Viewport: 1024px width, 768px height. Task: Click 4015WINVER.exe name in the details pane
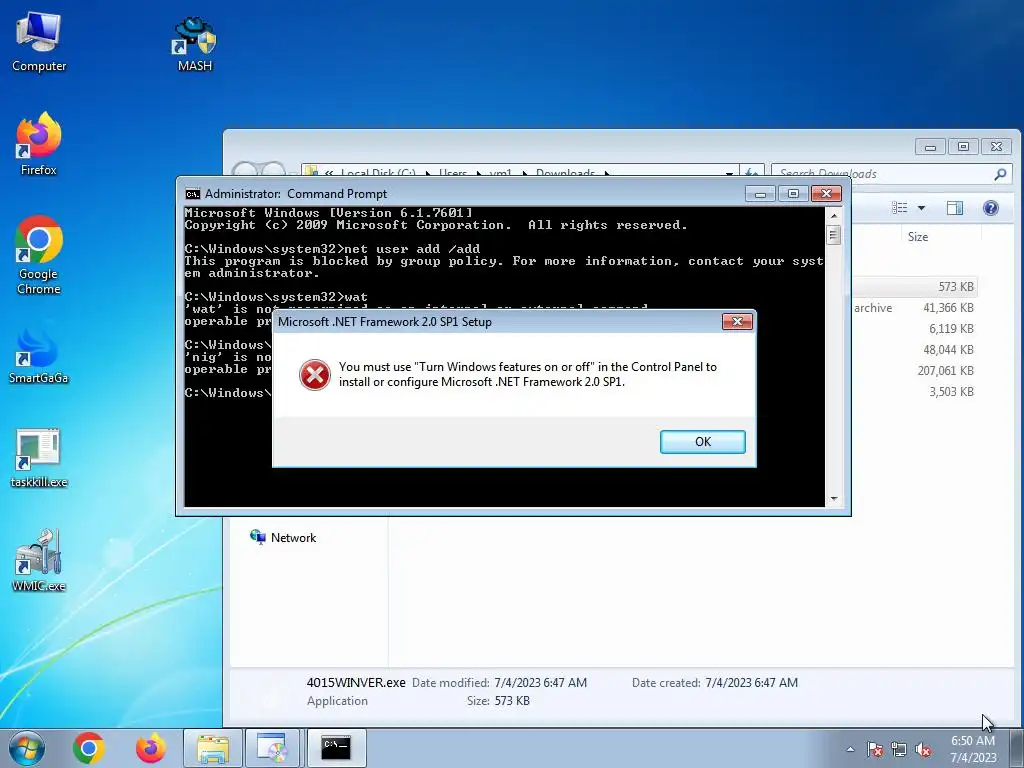pyautogui.click(x=356, y=682)
